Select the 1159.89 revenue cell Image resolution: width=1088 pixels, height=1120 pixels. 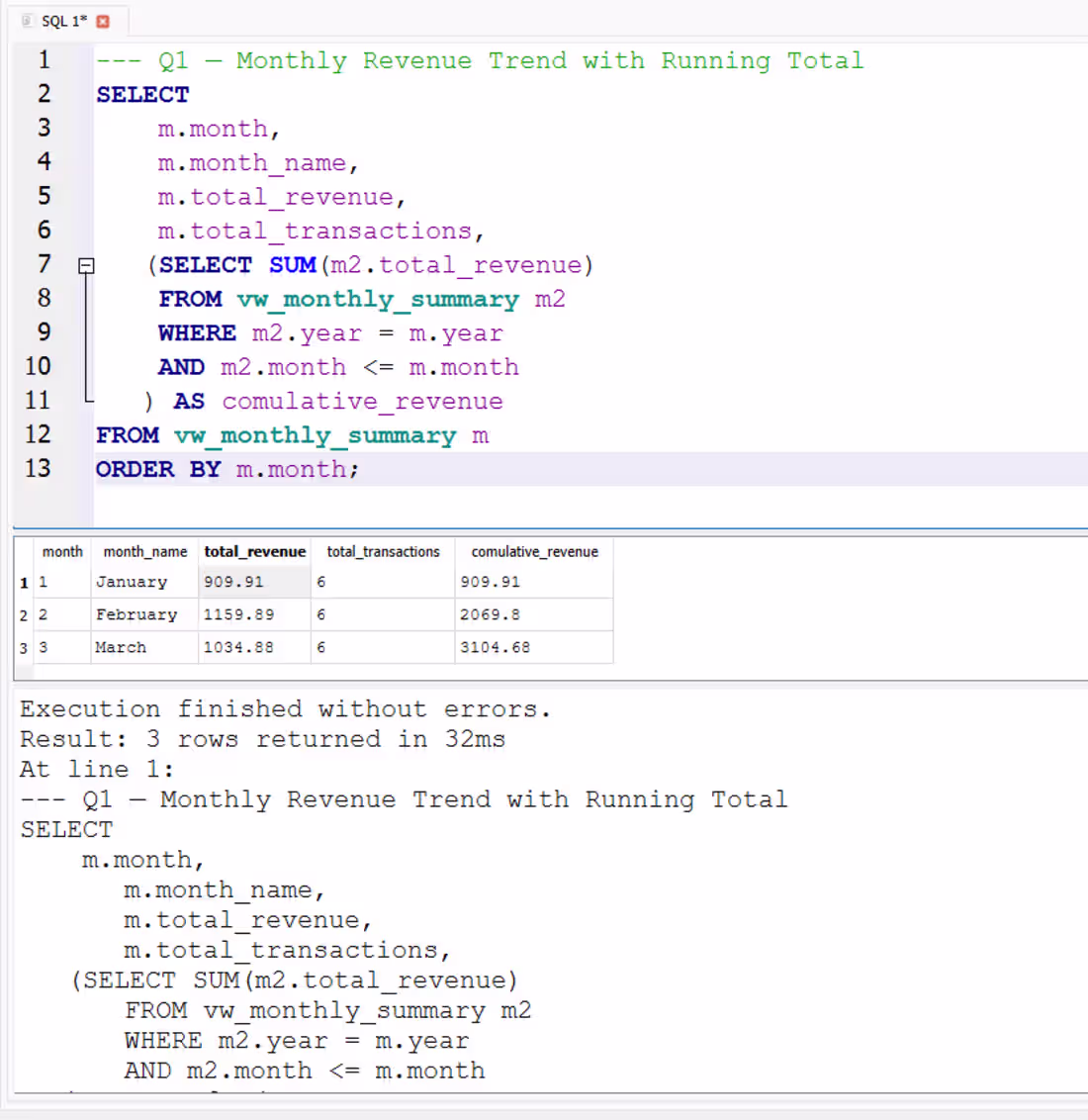click(x=255, y=614)
